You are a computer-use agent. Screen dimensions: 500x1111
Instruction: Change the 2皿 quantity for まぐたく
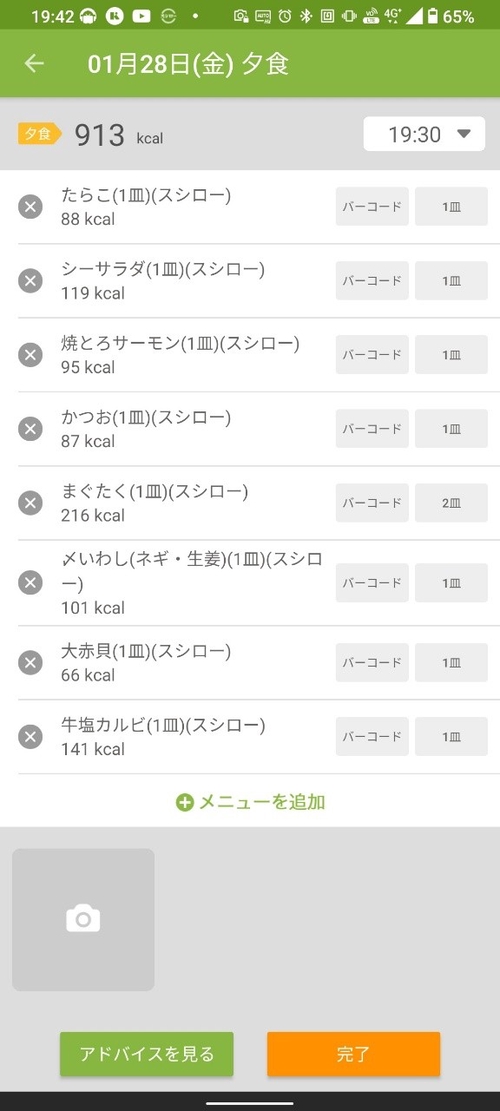pos(451,503)
